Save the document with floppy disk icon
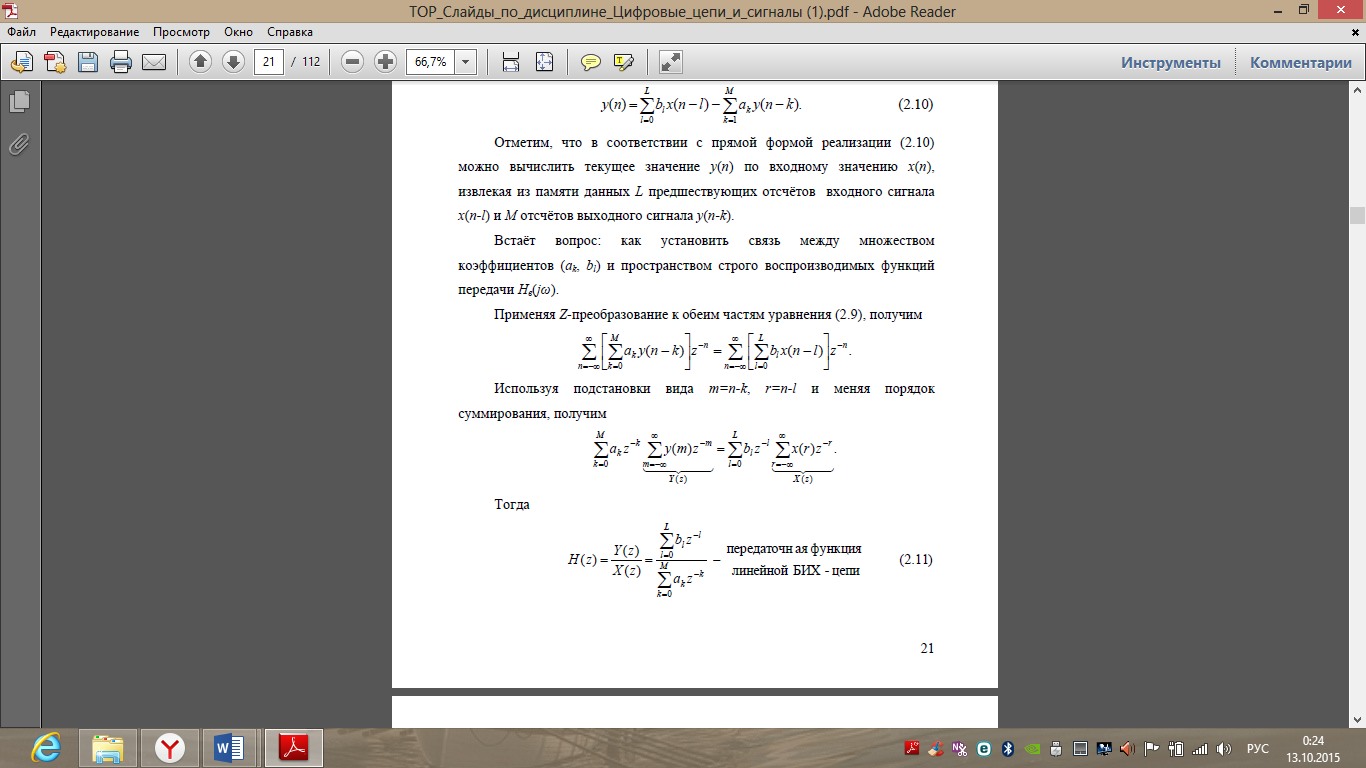This screenshot has width=1366, height=768. pyautogui.click(x=88, y=62)
